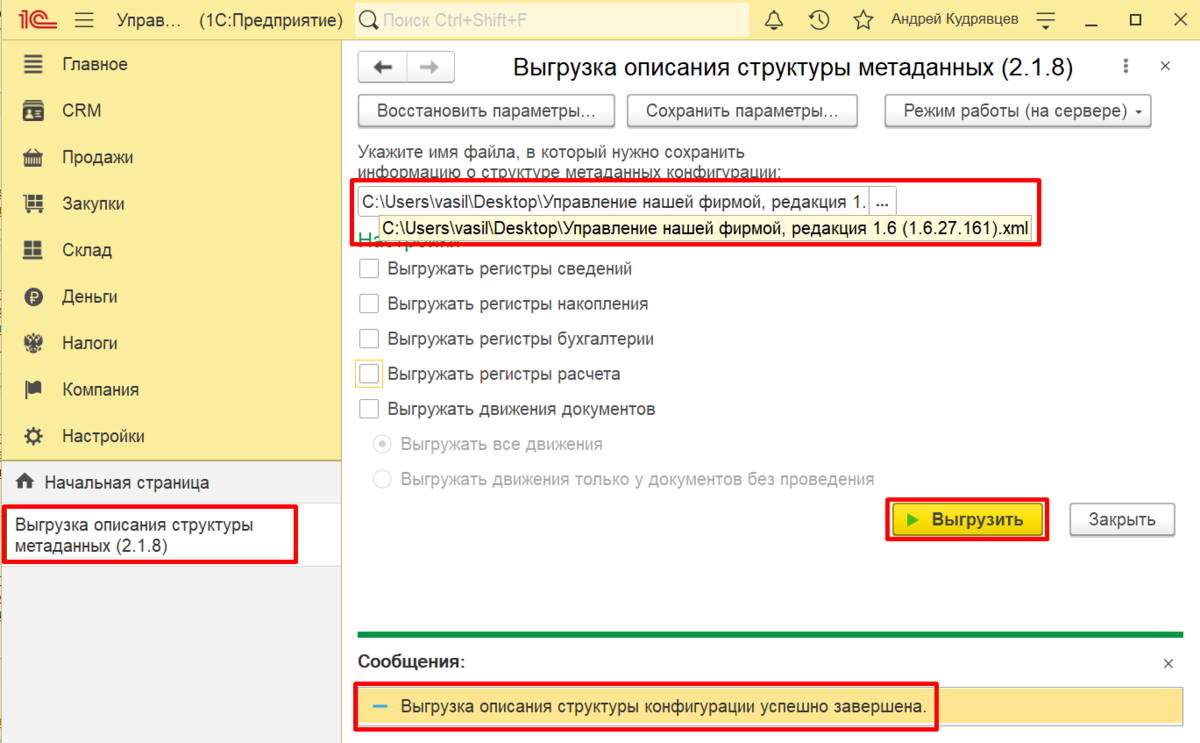Screen dimensions: 1200x743
Task: Enable Выгружать движения документов
Action: coord(369,408)
